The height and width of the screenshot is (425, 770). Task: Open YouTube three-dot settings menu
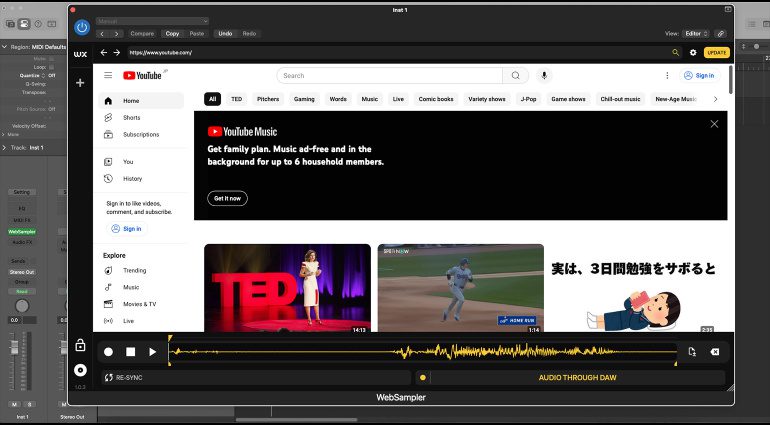[x=667, y=76]
